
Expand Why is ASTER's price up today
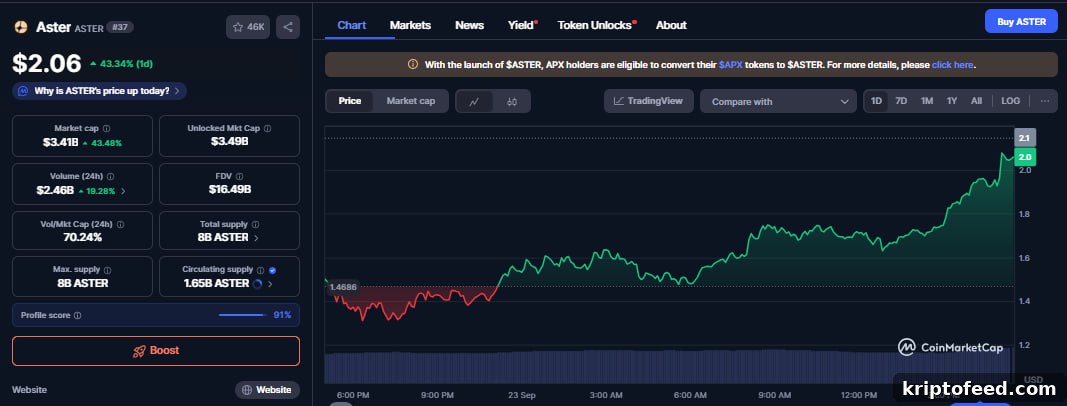pyautogui.click(x=99, y=90)
